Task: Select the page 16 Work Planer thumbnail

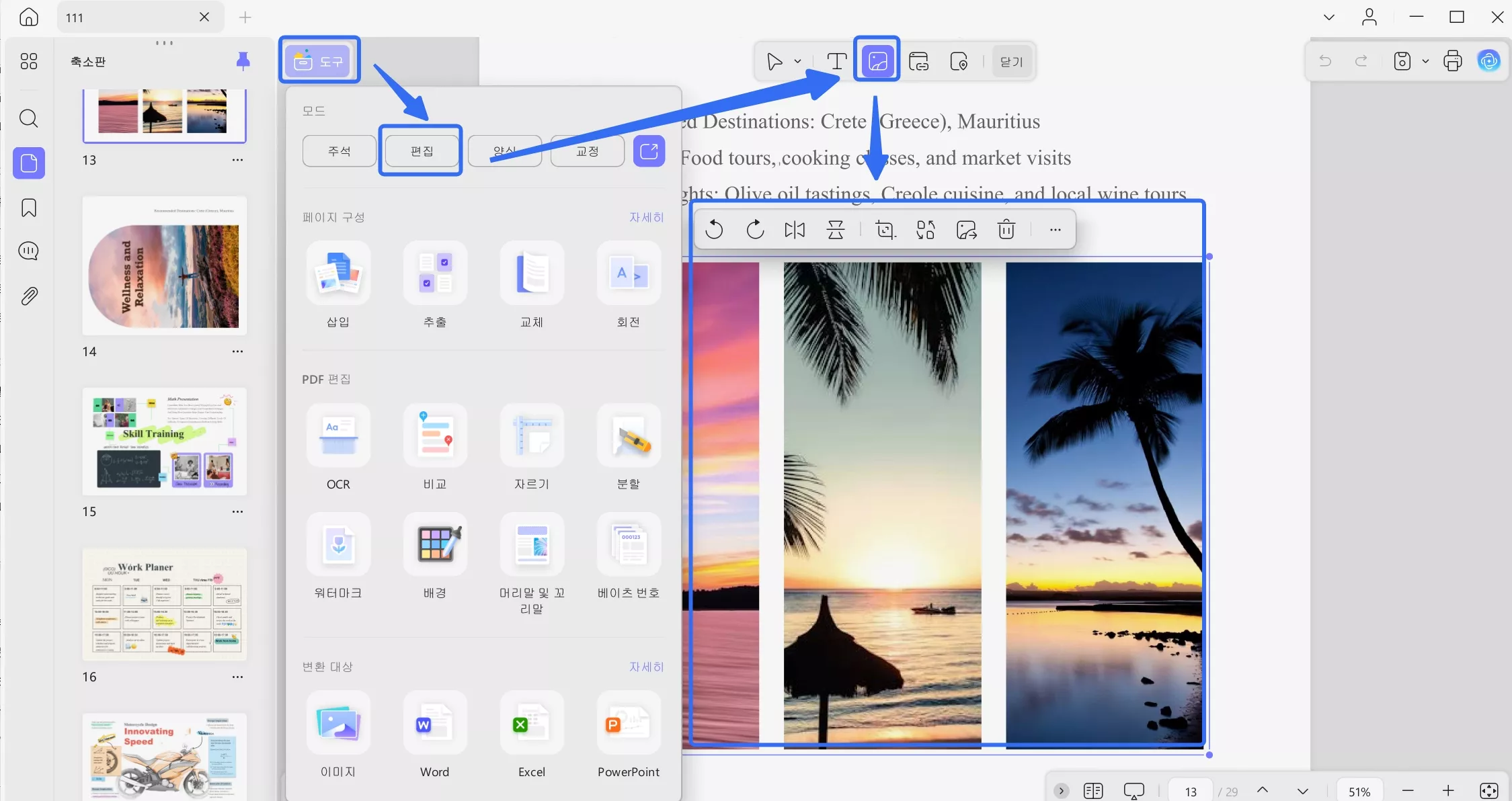Action: tap(165, 605)
